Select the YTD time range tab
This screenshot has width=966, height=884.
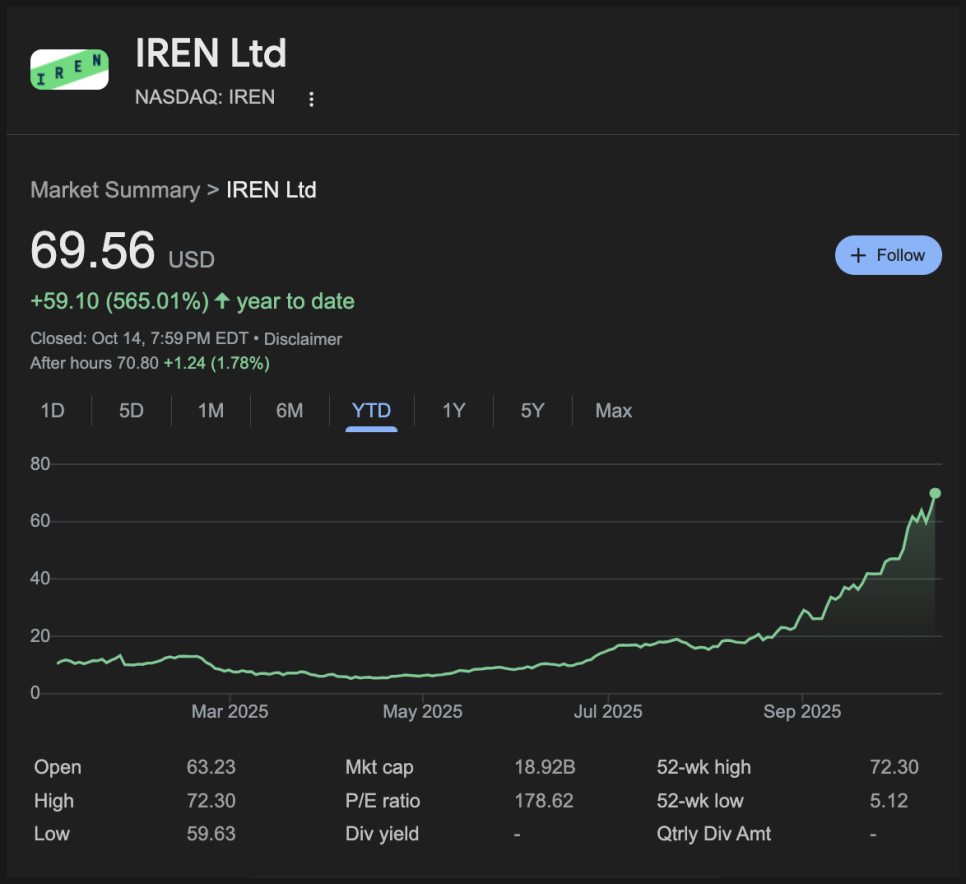click(371, 411)
